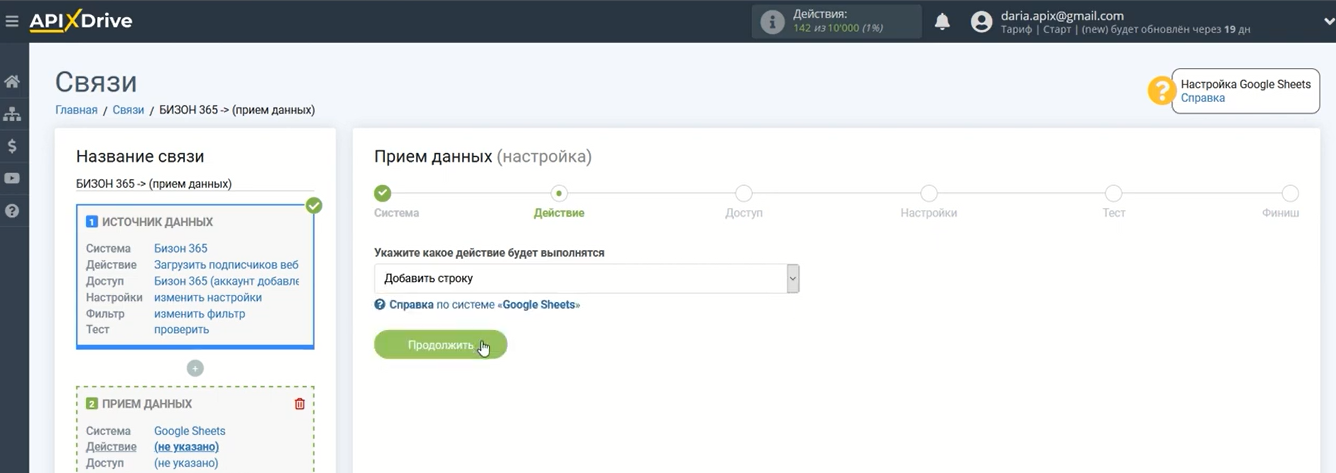Click the yellow question mark help icon
1336x473 pixels.
click(x=1160, y=91)
